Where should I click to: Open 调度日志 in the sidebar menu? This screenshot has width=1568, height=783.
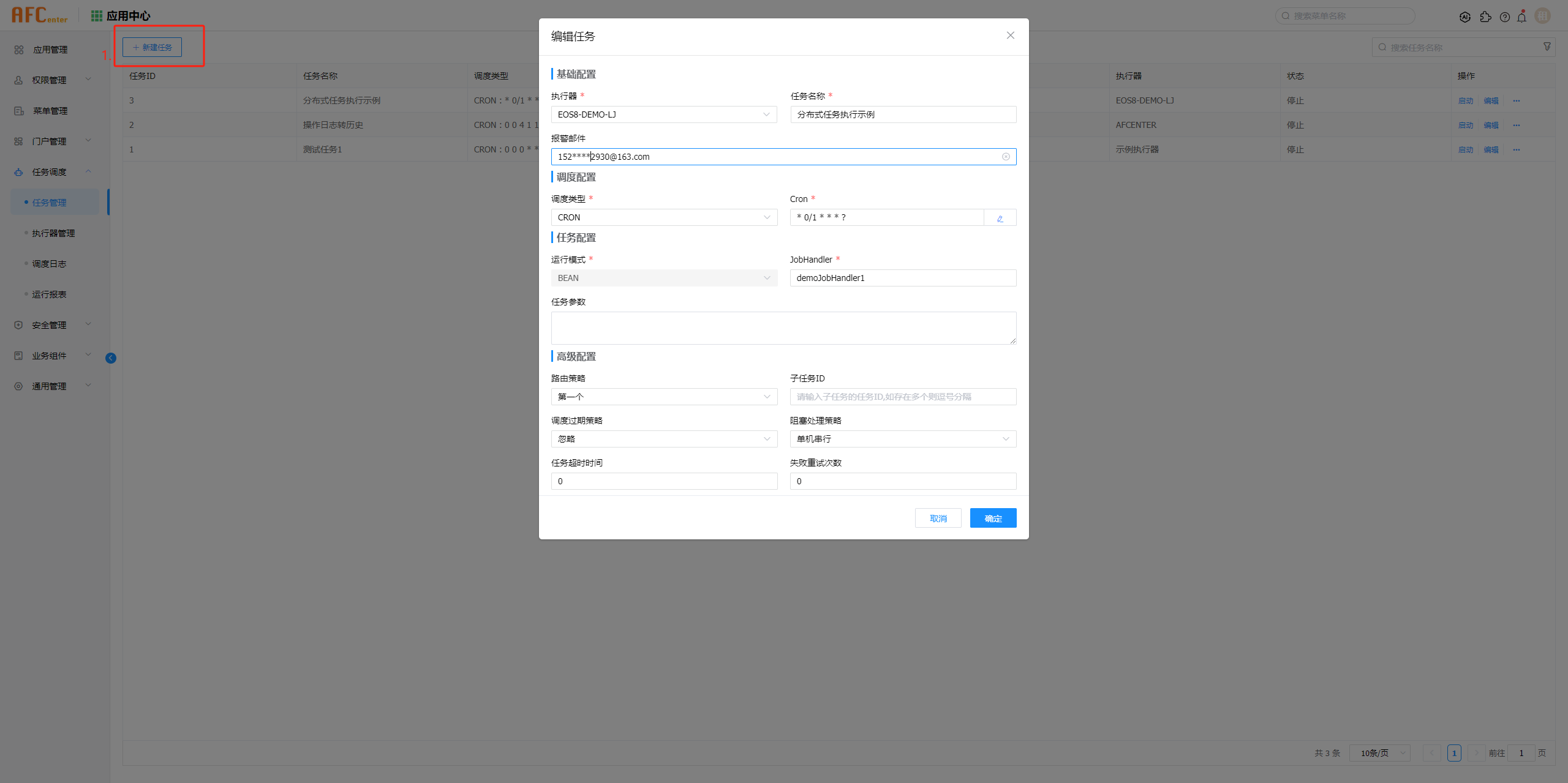point(49,264)
